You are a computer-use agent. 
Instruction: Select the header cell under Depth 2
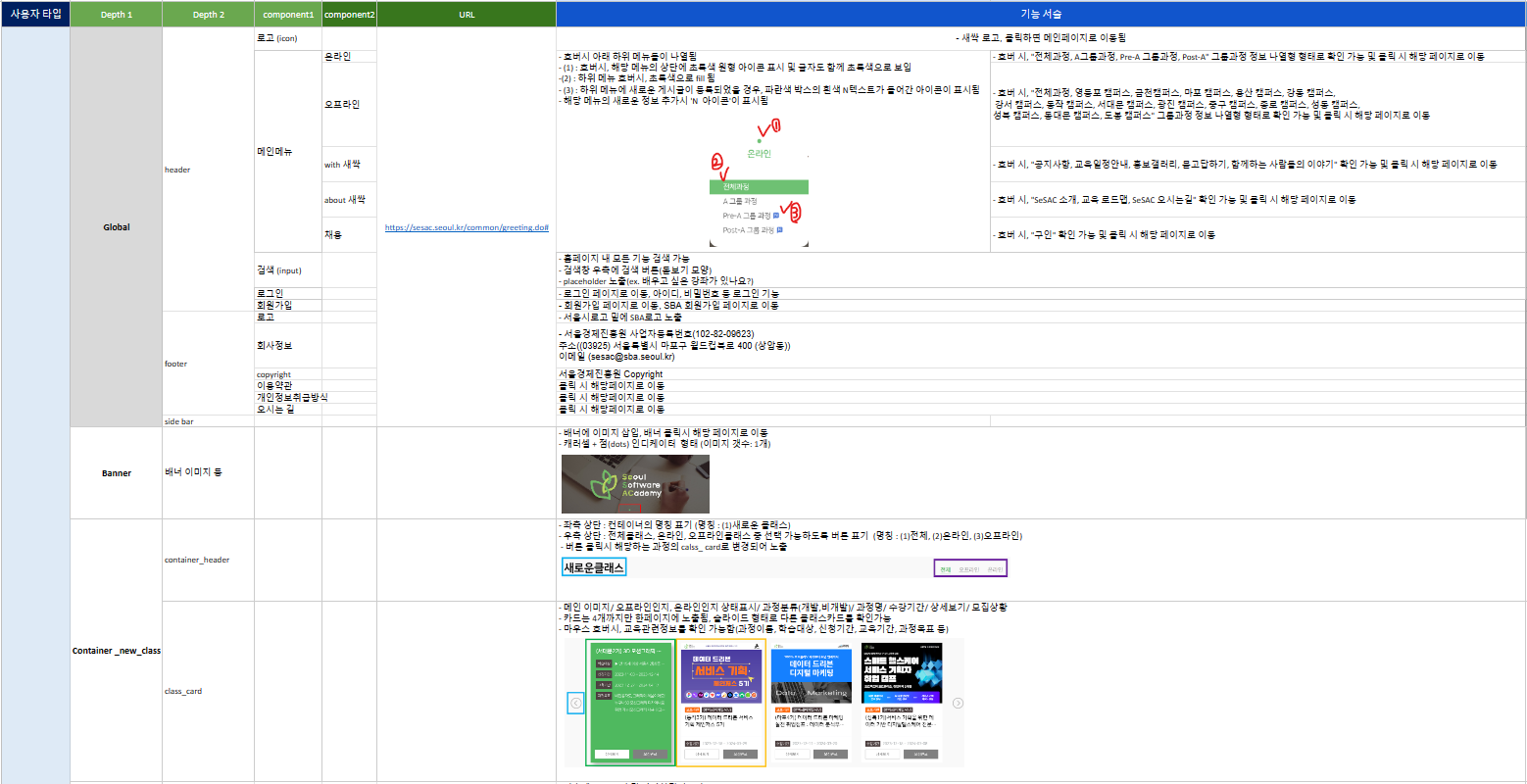[x=209, y=170]
